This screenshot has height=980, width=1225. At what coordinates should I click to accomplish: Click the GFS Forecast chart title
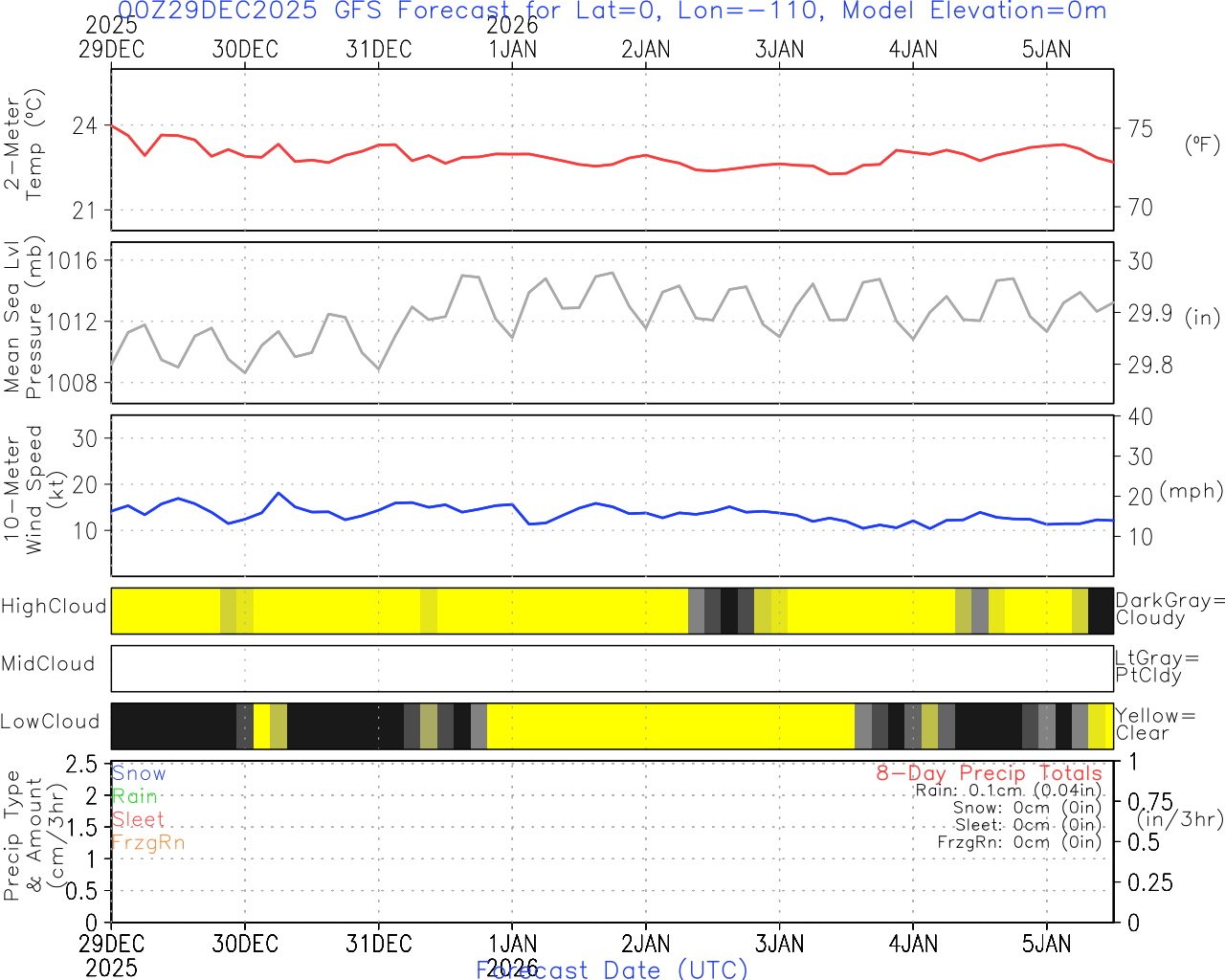(612, 11)
